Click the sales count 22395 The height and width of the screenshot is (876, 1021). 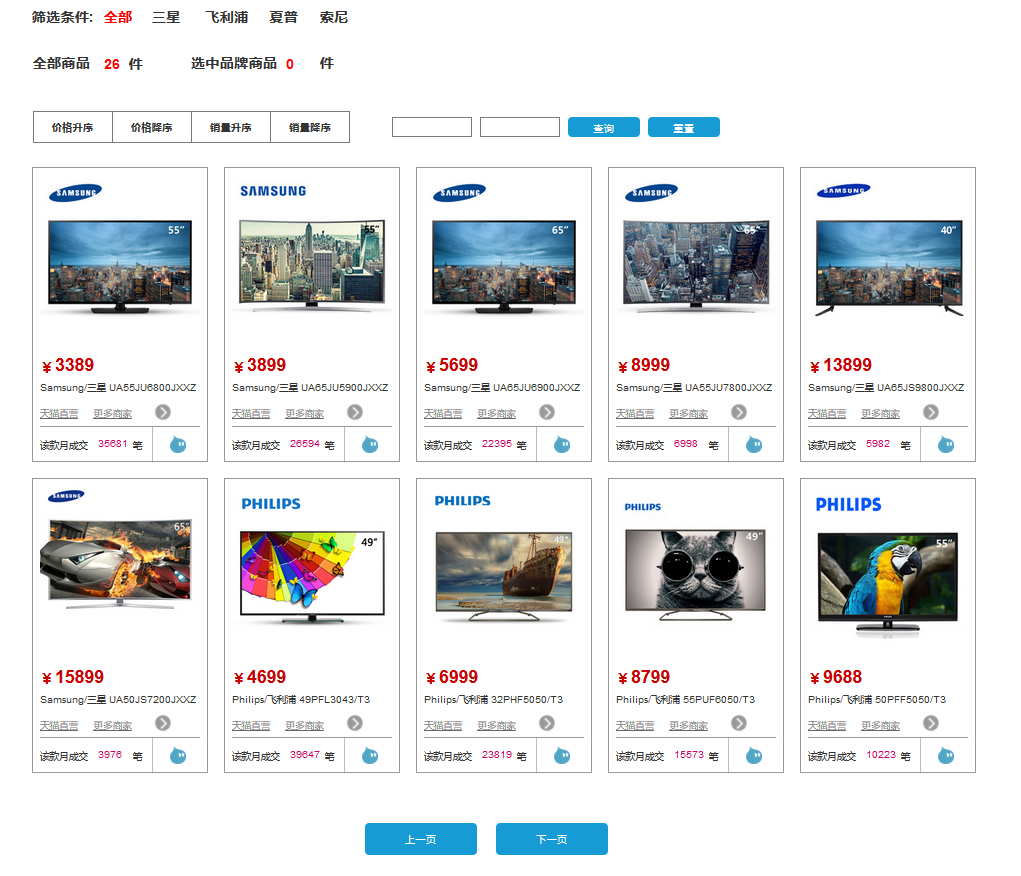click(x=497, y=444)
